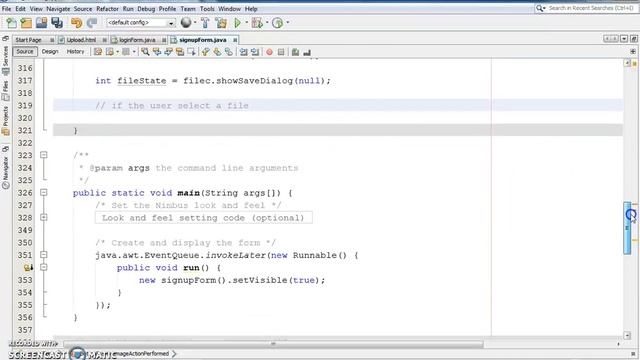Click the Redo toolbar icon
The image size is (640, 360).
pyautogui.click(x=92, y=23)
